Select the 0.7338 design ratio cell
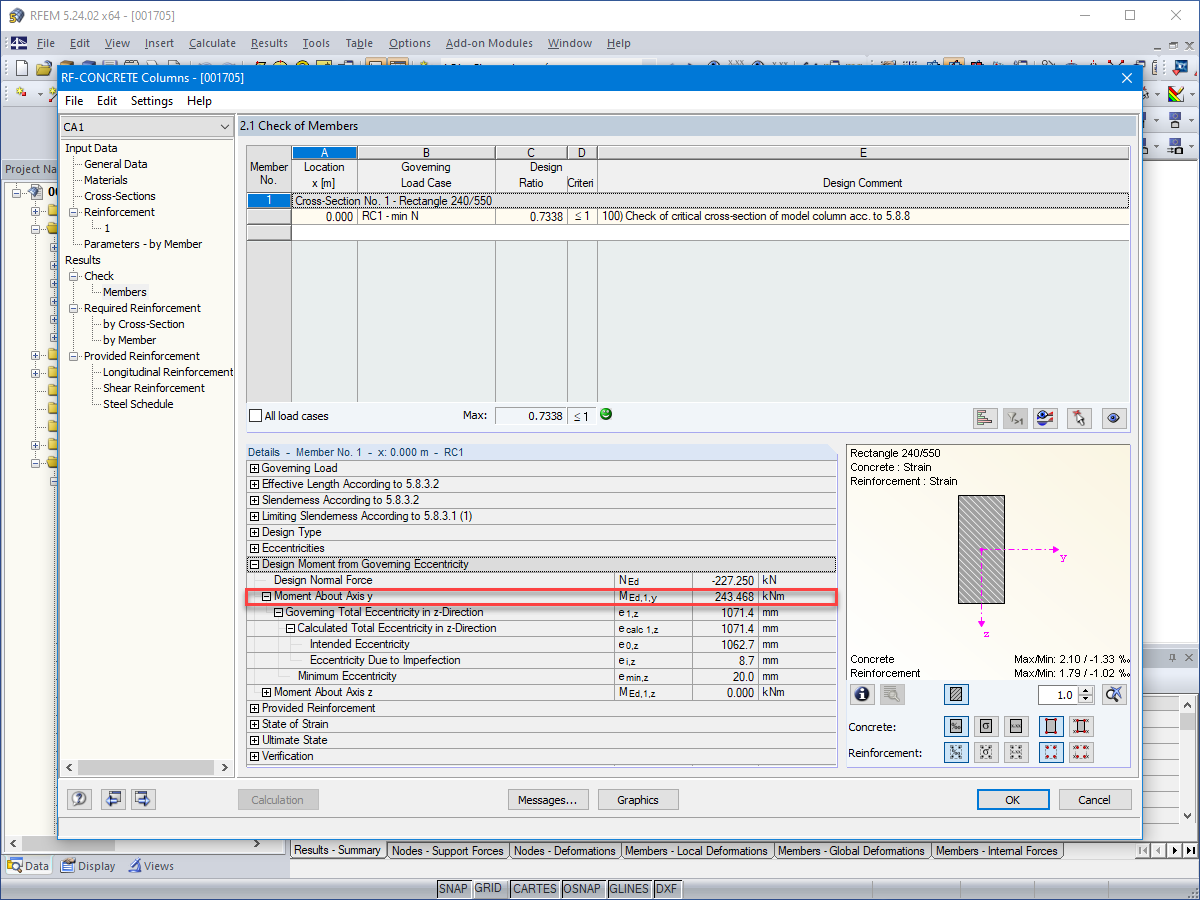The width and height of the screenshot is (1200, 900). [531, 216]
